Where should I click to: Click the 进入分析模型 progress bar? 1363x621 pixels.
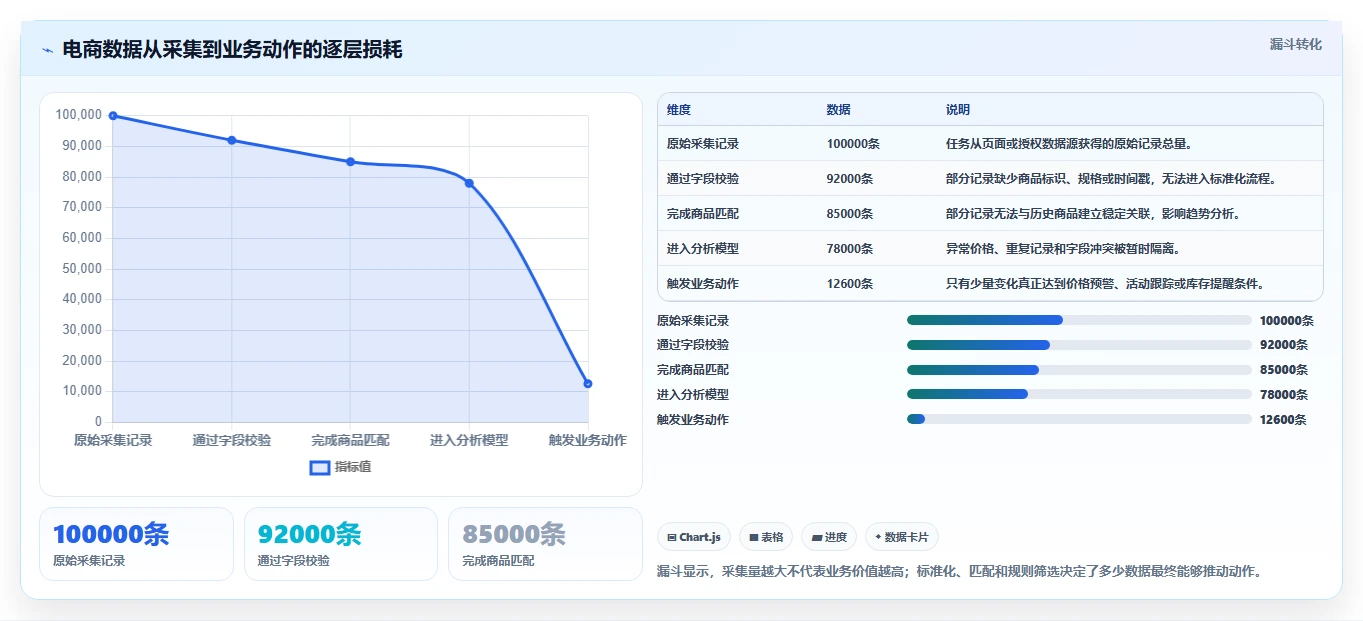(x=1079, y=394)
